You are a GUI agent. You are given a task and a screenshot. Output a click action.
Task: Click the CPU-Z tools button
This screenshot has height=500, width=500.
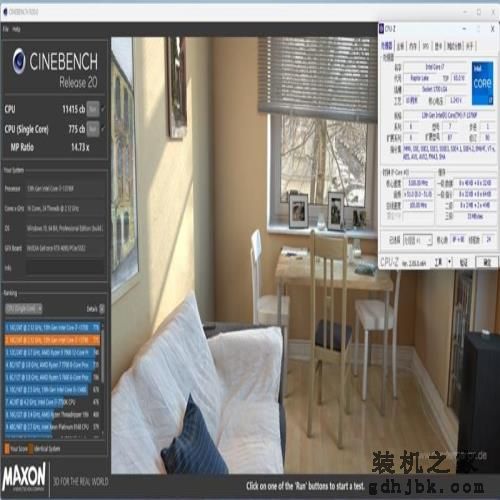point(439,262)
